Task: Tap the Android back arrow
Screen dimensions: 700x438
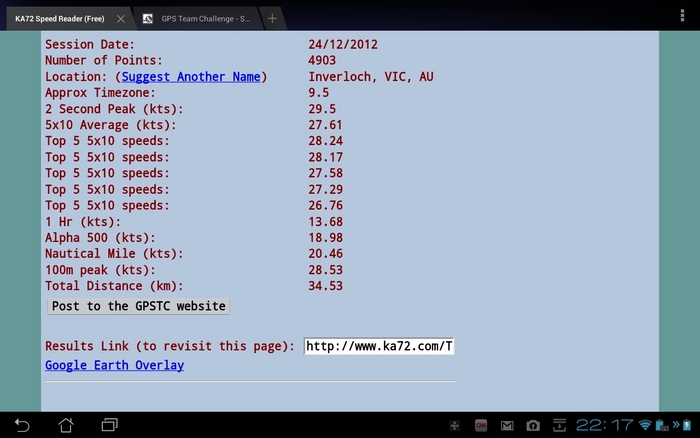Action: [22, 425]
